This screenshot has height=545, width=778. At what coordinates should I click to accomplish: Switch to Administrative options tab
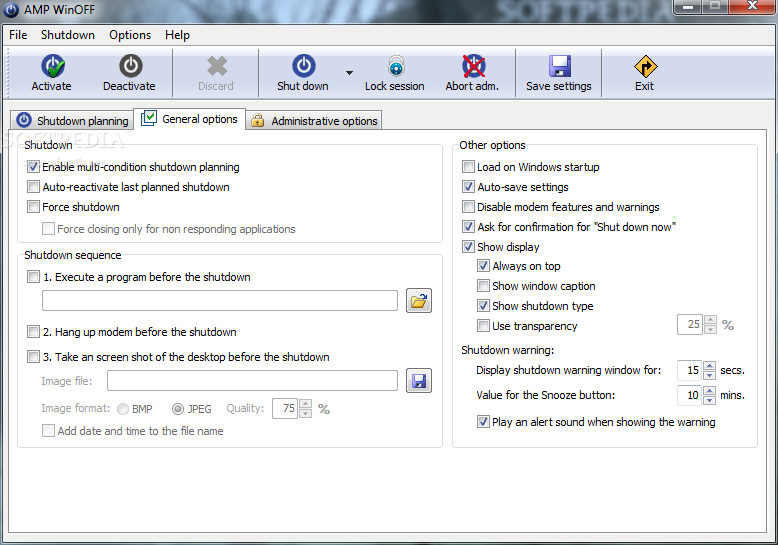coord(314,121)
